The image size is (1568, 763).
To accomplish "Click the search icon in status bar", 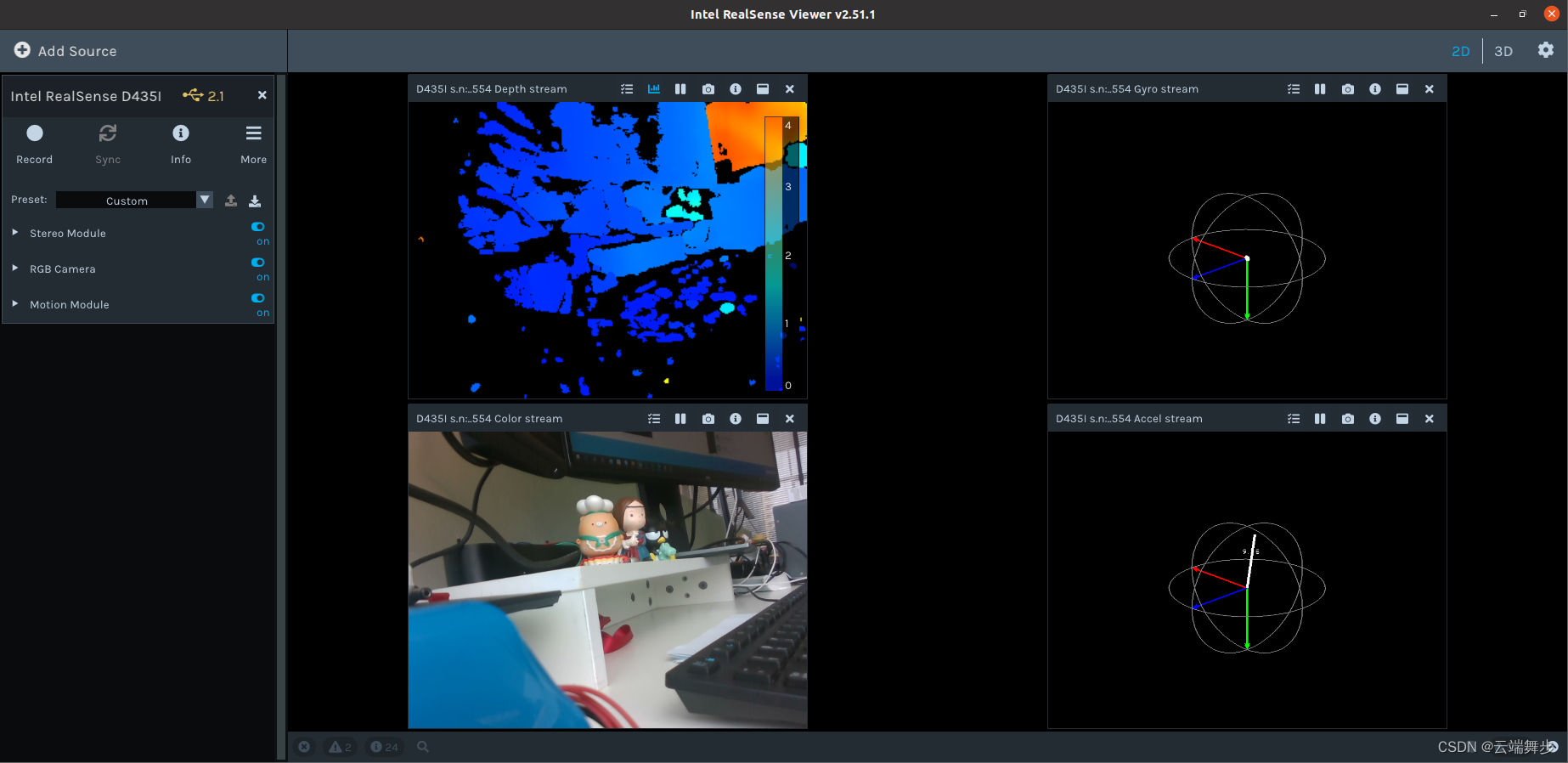I will tap(423, 747).
